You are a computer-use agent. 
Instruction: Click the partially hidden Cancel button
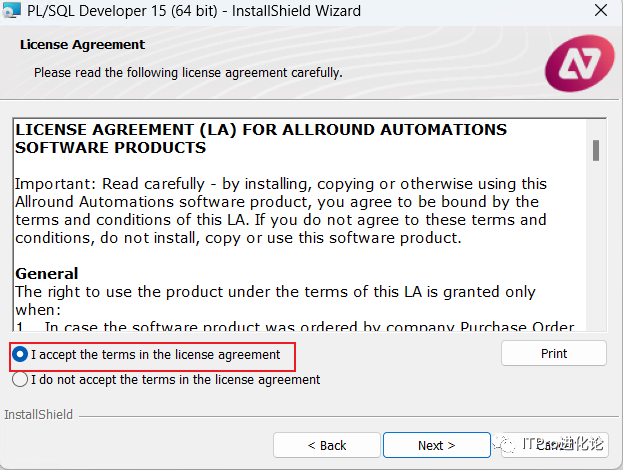546,445
